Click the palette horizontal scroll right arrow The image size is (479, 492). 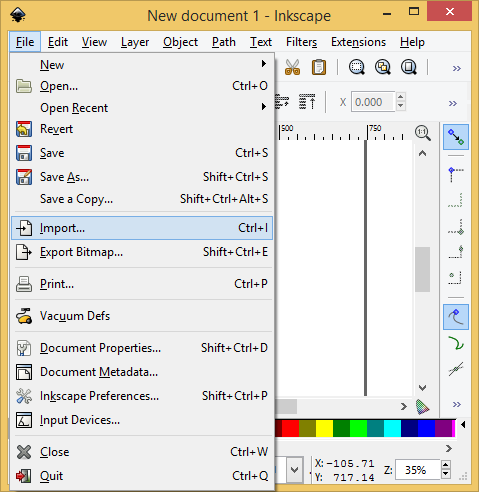[449, 449]
